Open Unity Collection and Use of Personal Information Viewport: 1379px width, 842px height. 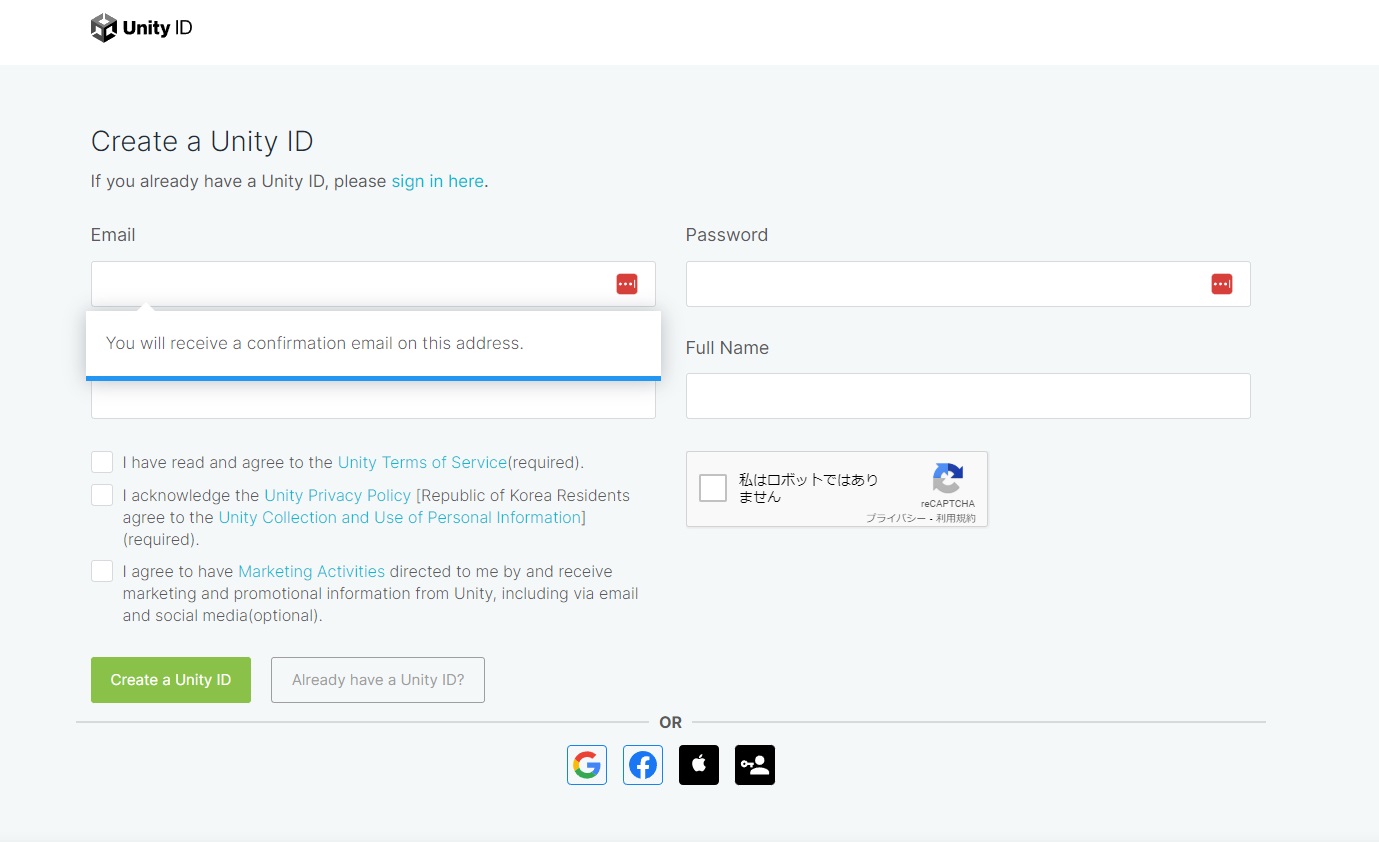click(x=399, y=517)
